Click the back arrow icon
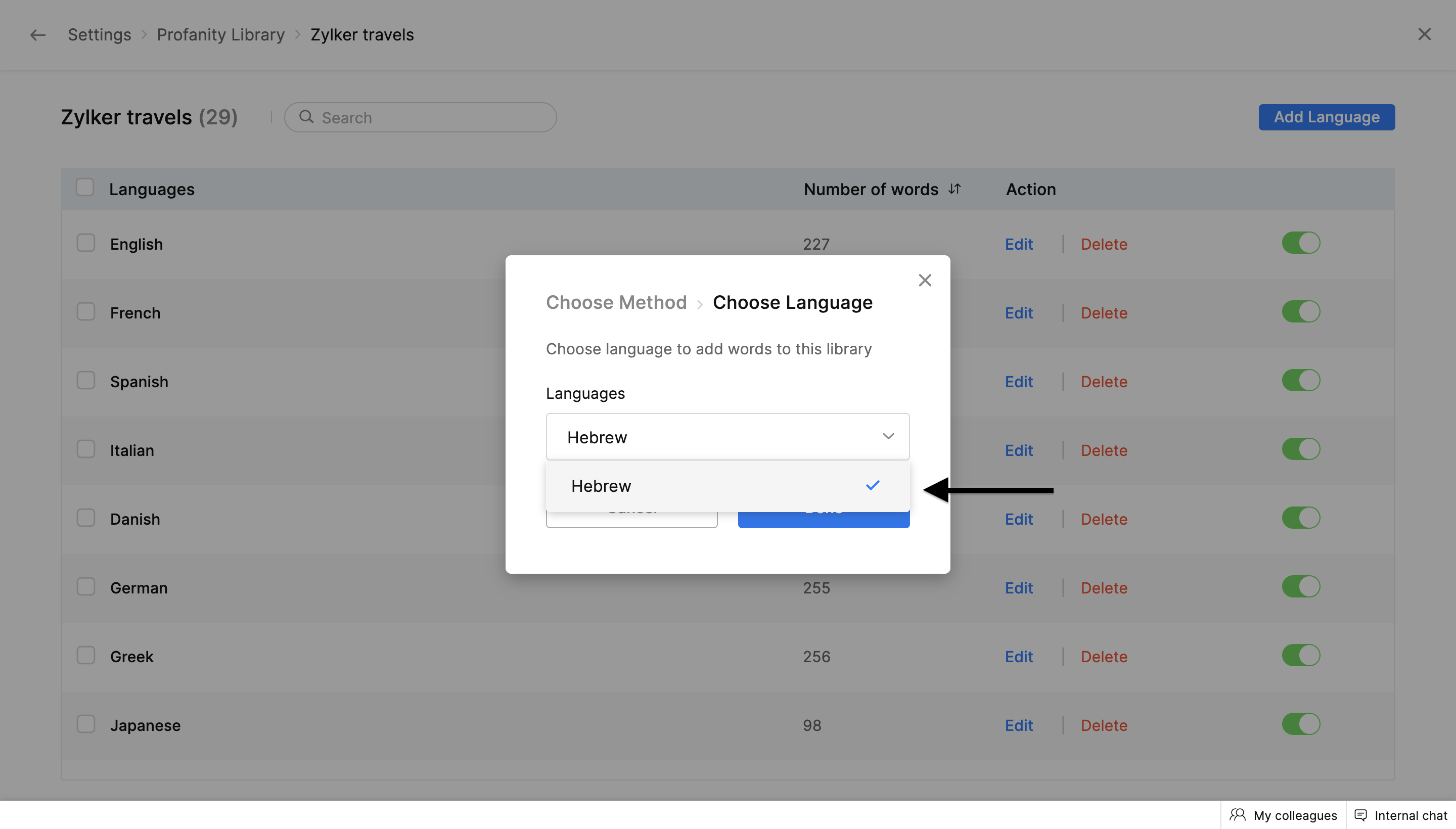The height and width of the screenshot is (829, 1456). click(x=37, y=35)
